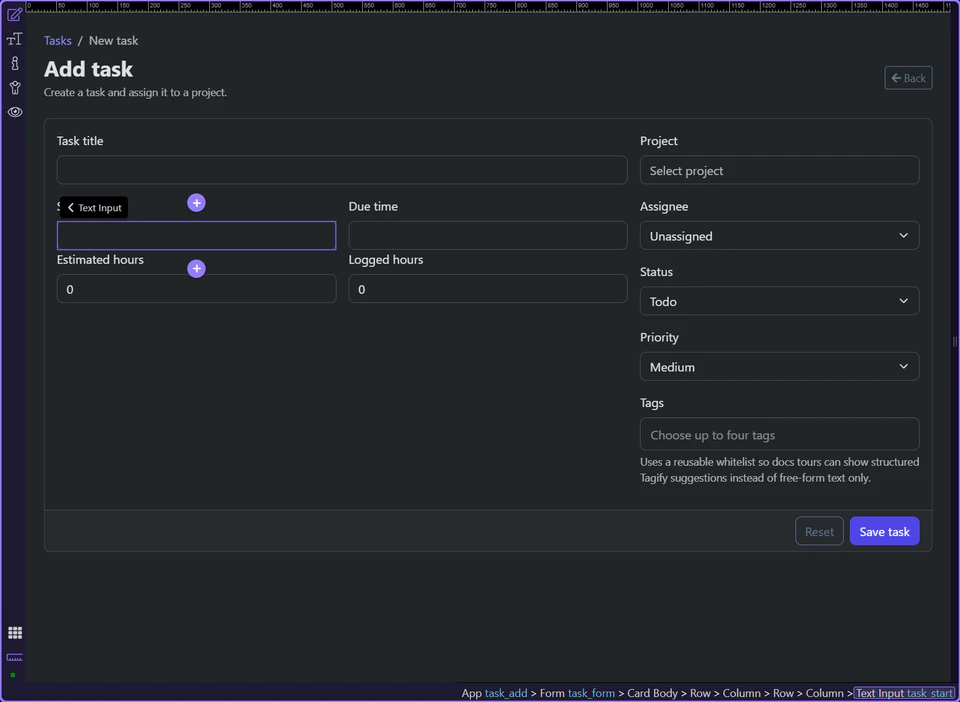Click inside the Tags input field
This screenshot has width=960, height=702.
779,434
